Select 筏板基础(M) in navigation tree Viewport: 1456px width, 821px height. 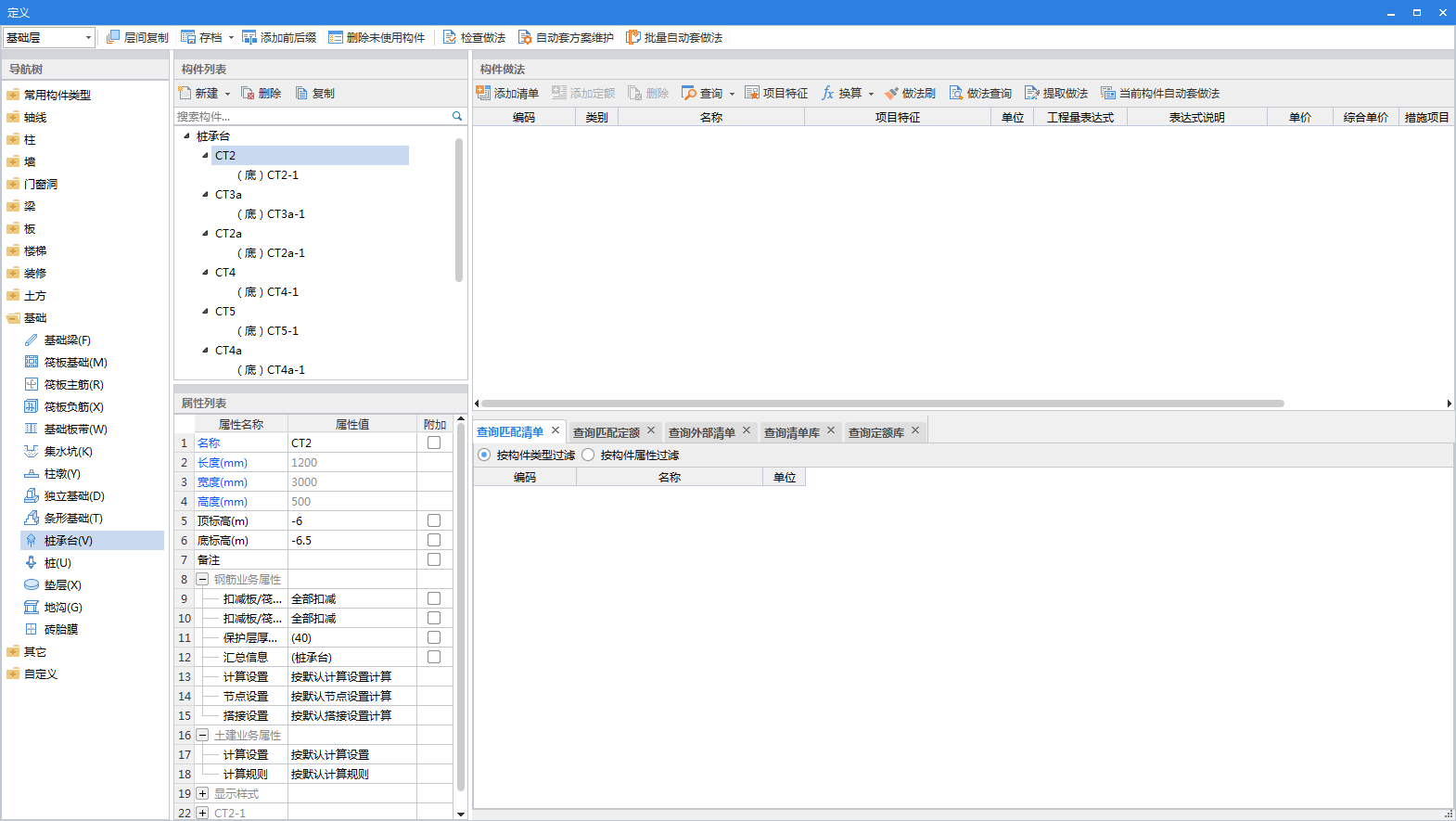pos(75,363)
